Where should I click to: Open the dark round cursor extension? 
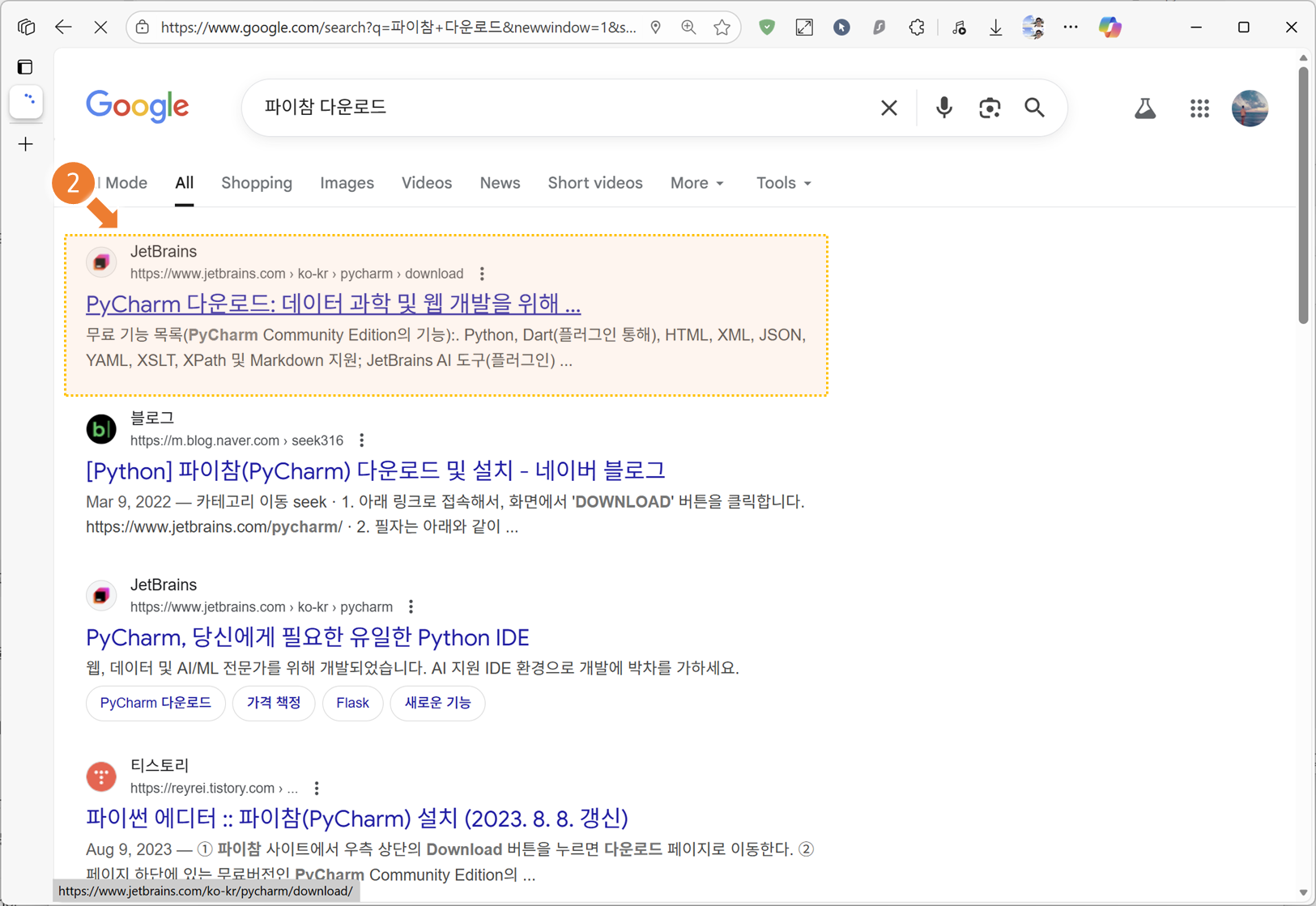tap(841, 27)
